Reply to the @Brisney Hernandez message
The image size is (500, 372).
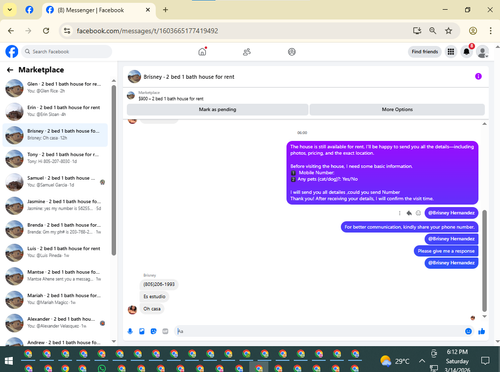coord(409,213)
